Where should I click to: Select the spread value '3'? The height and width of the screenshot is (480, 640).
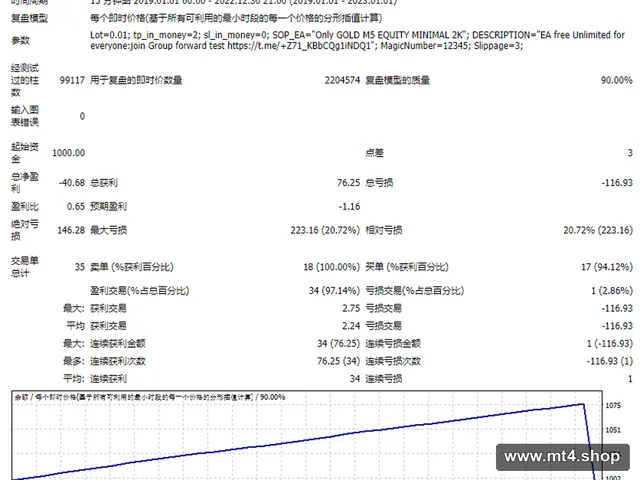tap(630, 153)
